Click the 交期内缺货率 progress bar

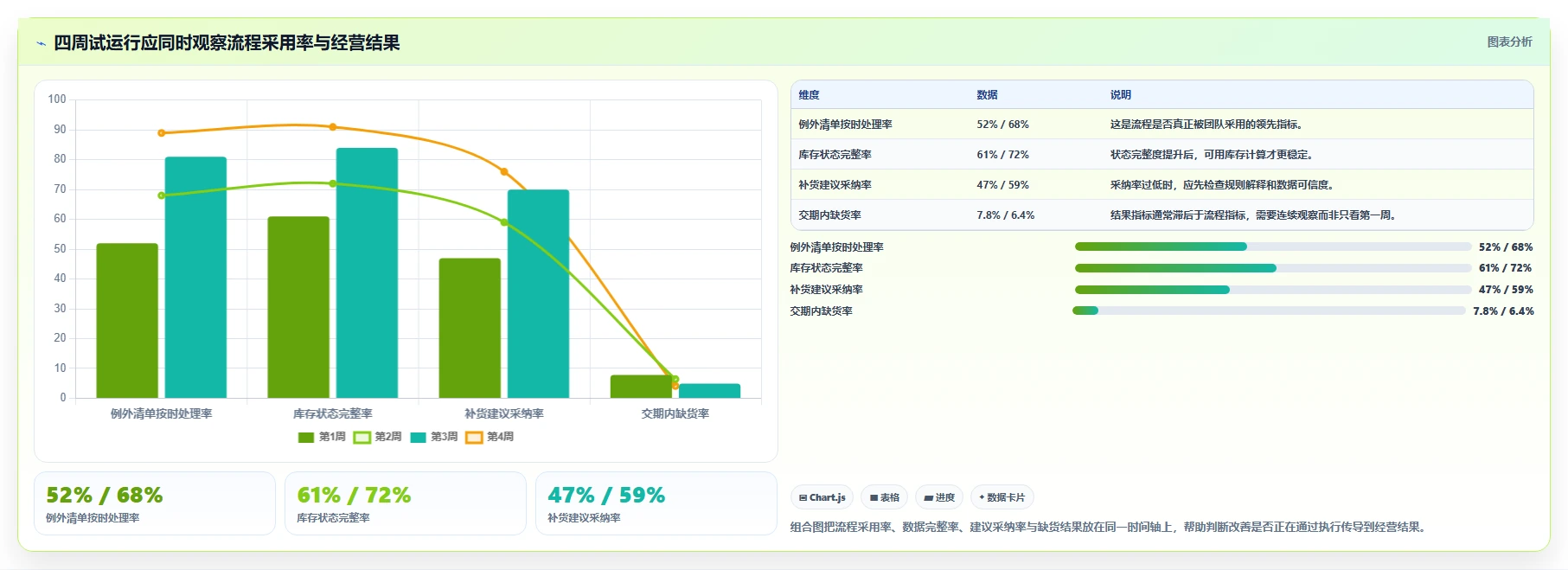pos(1269,311)
